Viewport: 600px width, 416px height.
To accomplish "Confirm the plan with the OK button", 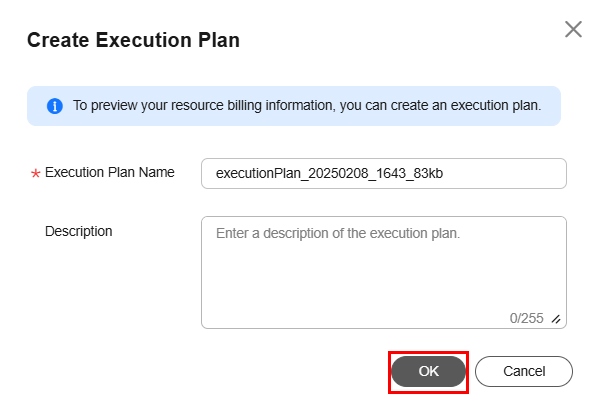I will [428, 371].
